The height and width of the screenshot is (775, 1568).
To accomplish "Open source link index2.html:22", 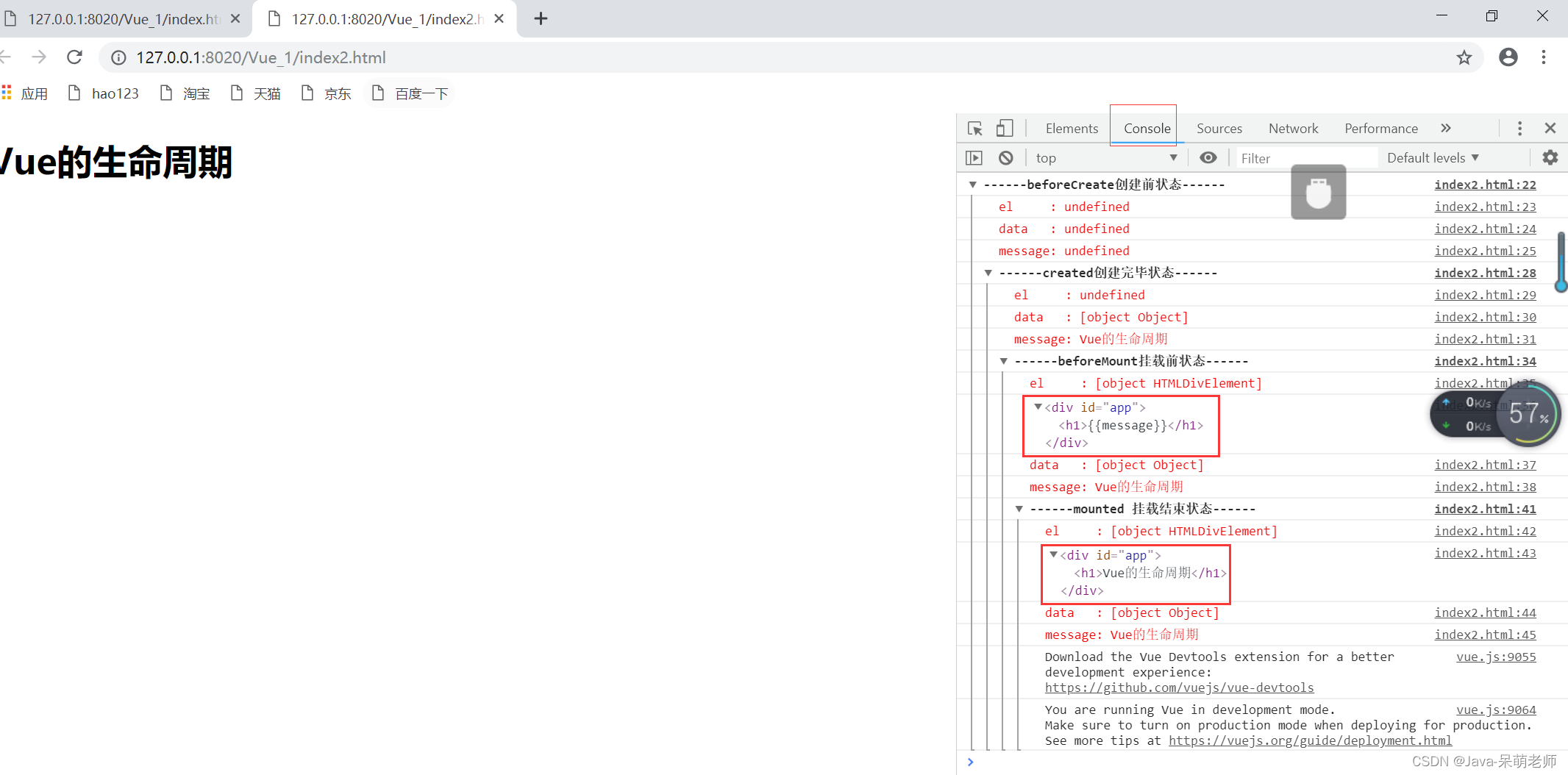I will click(1485, 185).
